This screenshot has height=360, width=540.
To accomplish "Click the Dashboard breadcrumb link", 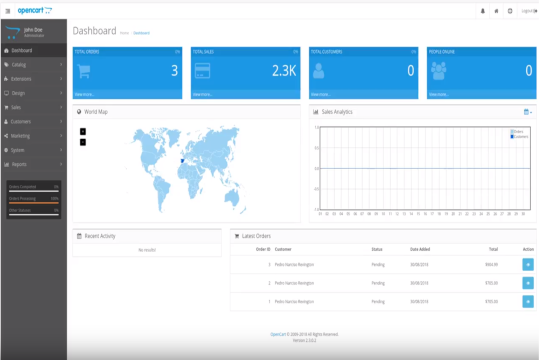I will coord(141,33).
